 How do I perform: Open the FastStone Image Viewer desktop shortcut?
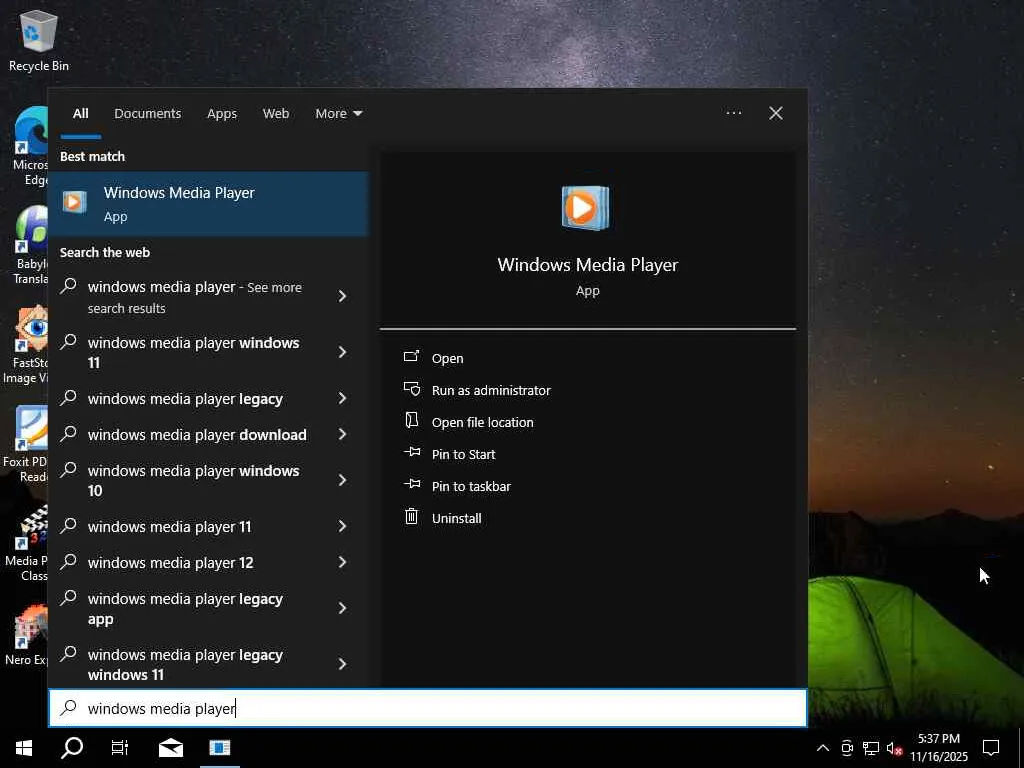(x=26, y=345)
